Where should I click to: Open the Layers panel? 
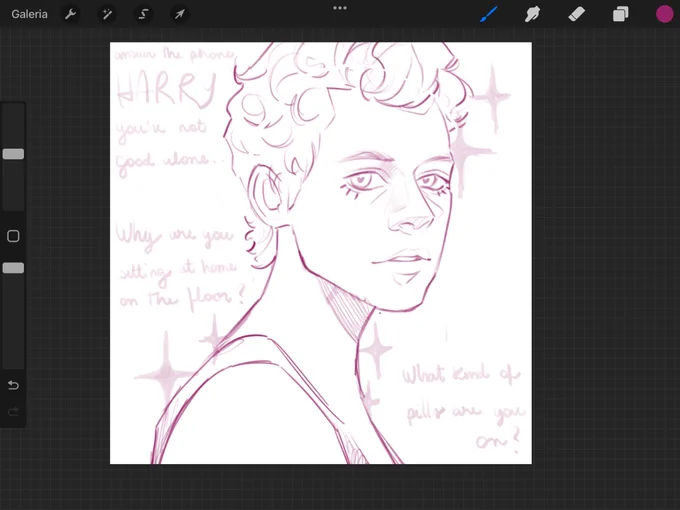pos(621,14)
